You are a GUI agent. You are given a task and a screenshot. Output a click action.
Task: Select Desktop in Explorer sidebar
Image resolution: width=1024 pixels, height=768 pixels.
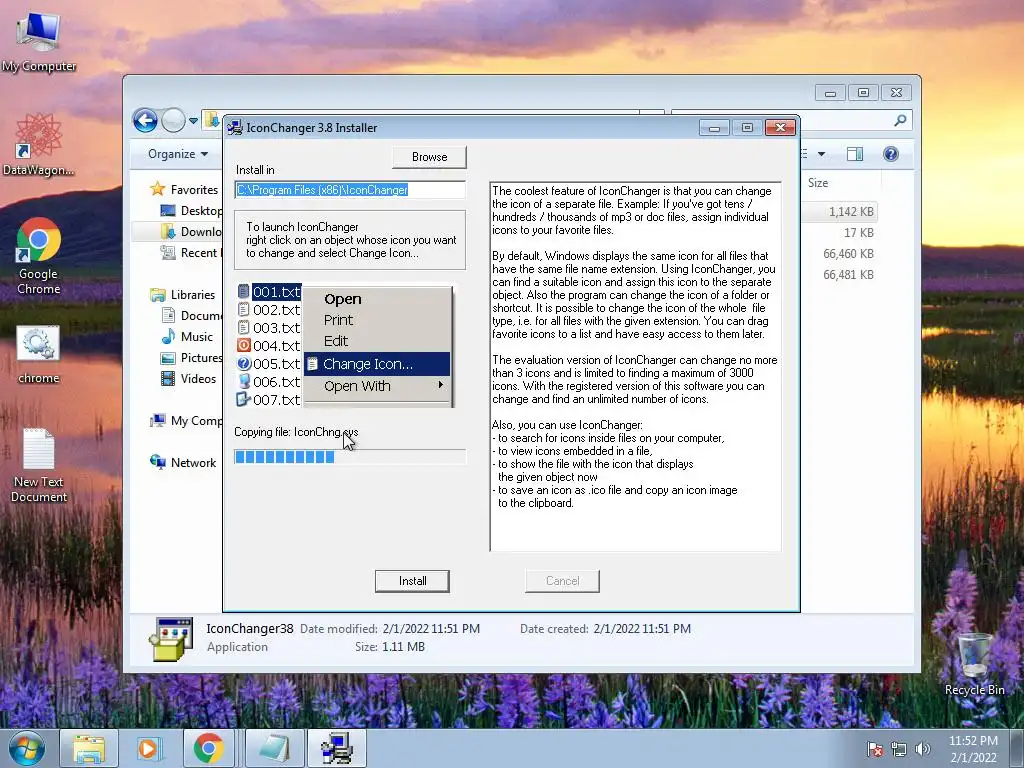pyautogui.click(x=191, y=210)
